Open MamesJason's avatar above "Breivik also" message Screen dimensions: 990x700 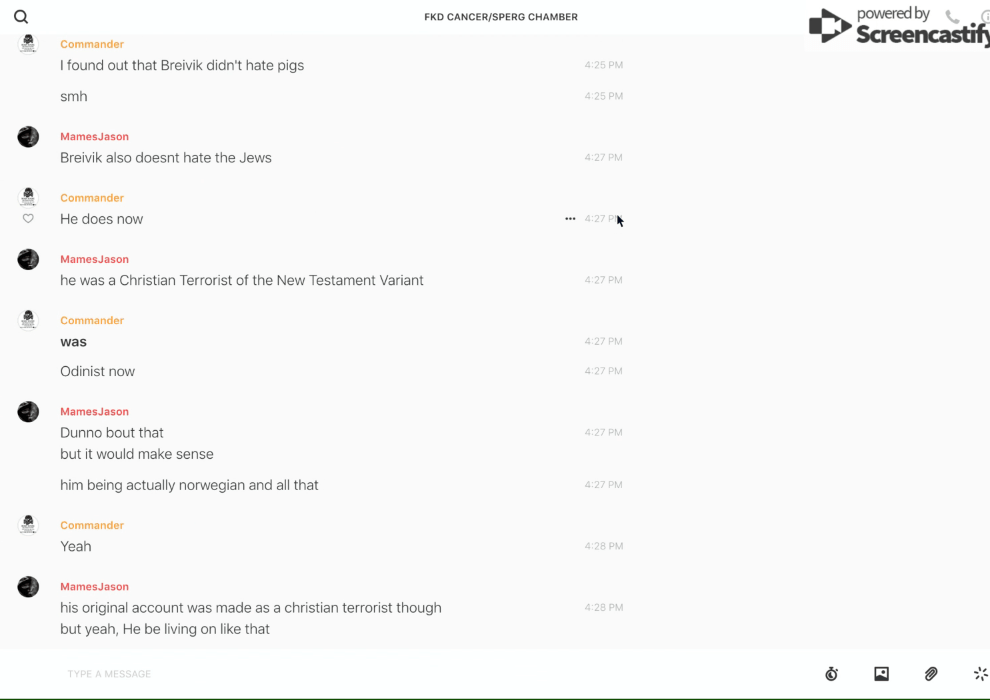pos(28,137)
